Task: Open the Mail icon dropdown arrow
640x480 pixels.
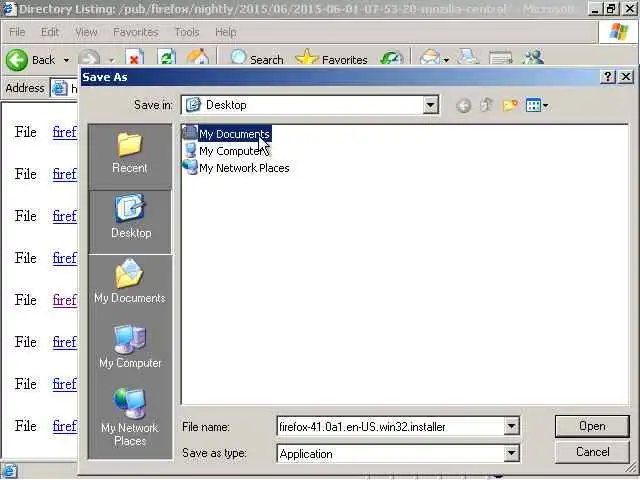Action: click(x=446, y=60)
